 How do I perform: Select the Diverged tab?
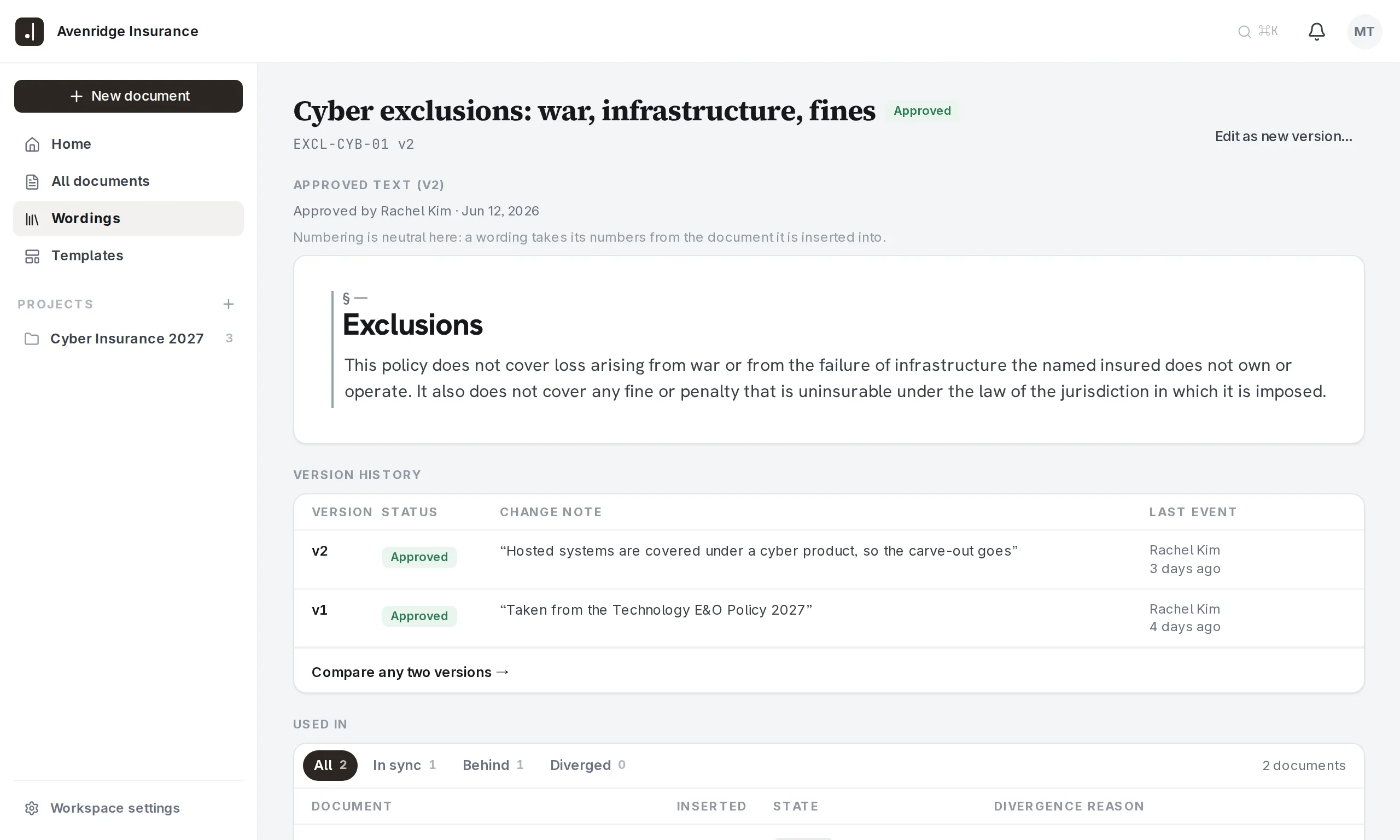tap(587, 765)
